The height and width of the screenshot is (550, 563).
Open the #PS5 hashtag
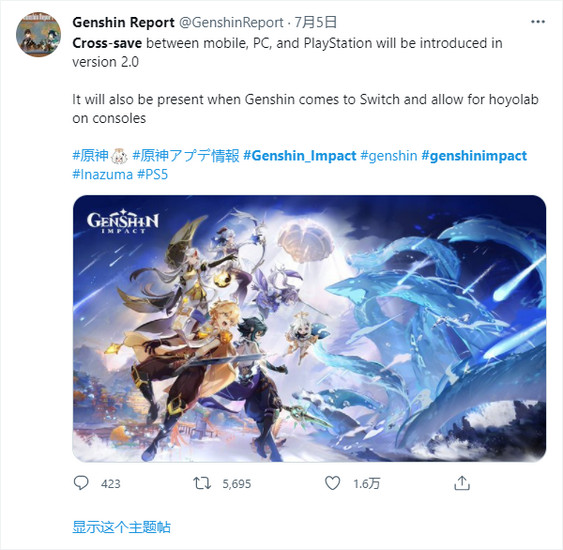point(153,175)
